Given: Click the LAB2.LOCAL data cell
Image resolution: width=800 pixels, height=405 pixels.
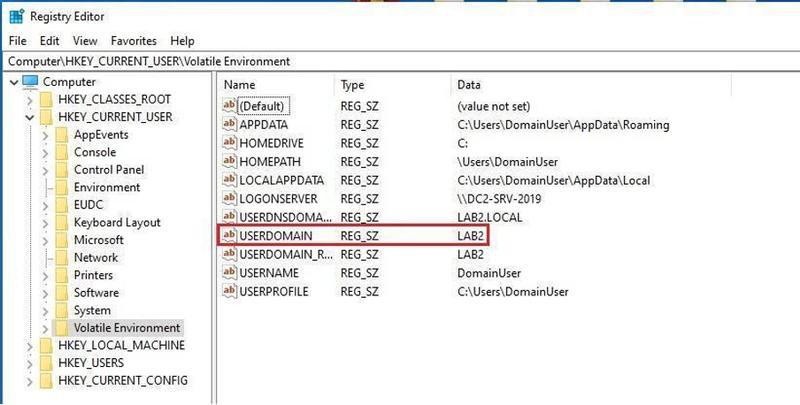Looking at the screenshot, I should point(489,217).
